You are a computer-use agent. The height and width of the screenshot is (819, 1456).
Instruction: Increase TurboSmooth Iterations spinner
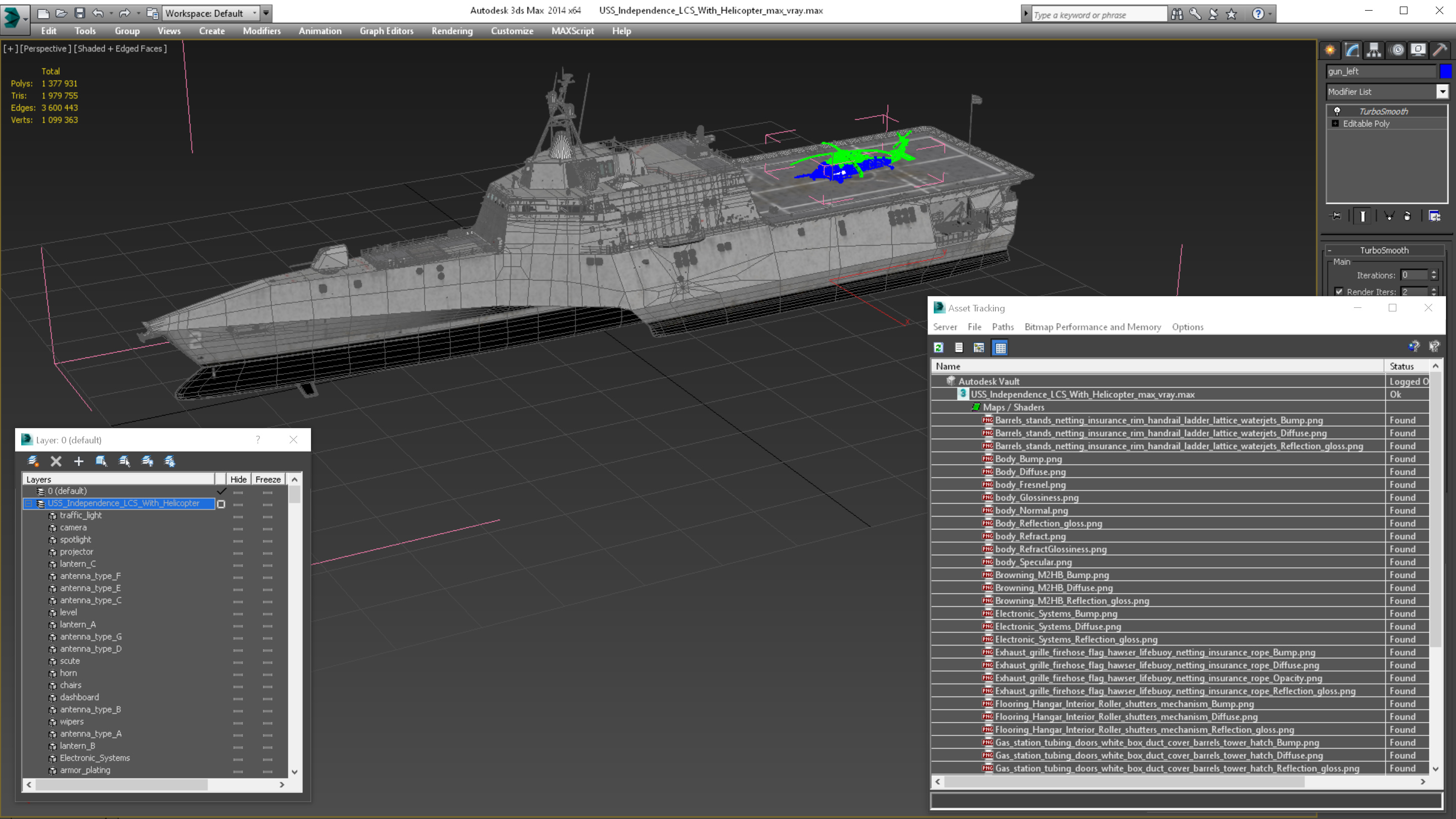[1434, 272]
